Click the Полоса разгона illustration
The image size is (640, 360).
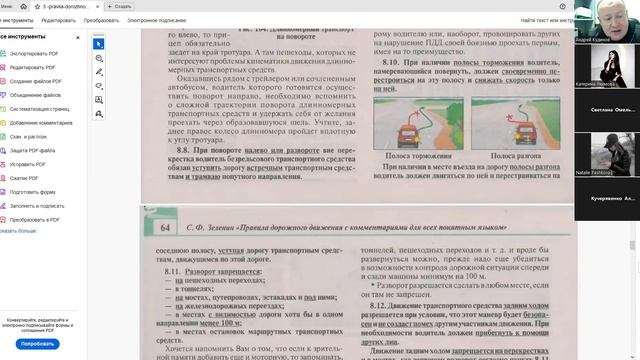tap(516, 123)
